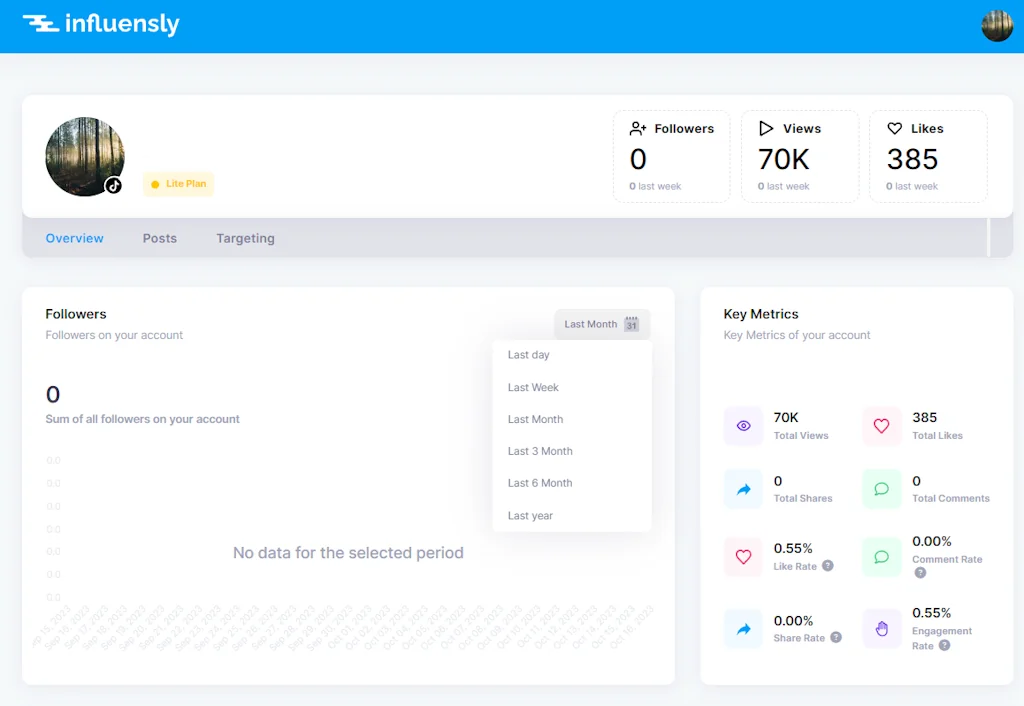Click the bubble icon beside Comment Rate
The image size is (1024, 706).
point(881,556)
